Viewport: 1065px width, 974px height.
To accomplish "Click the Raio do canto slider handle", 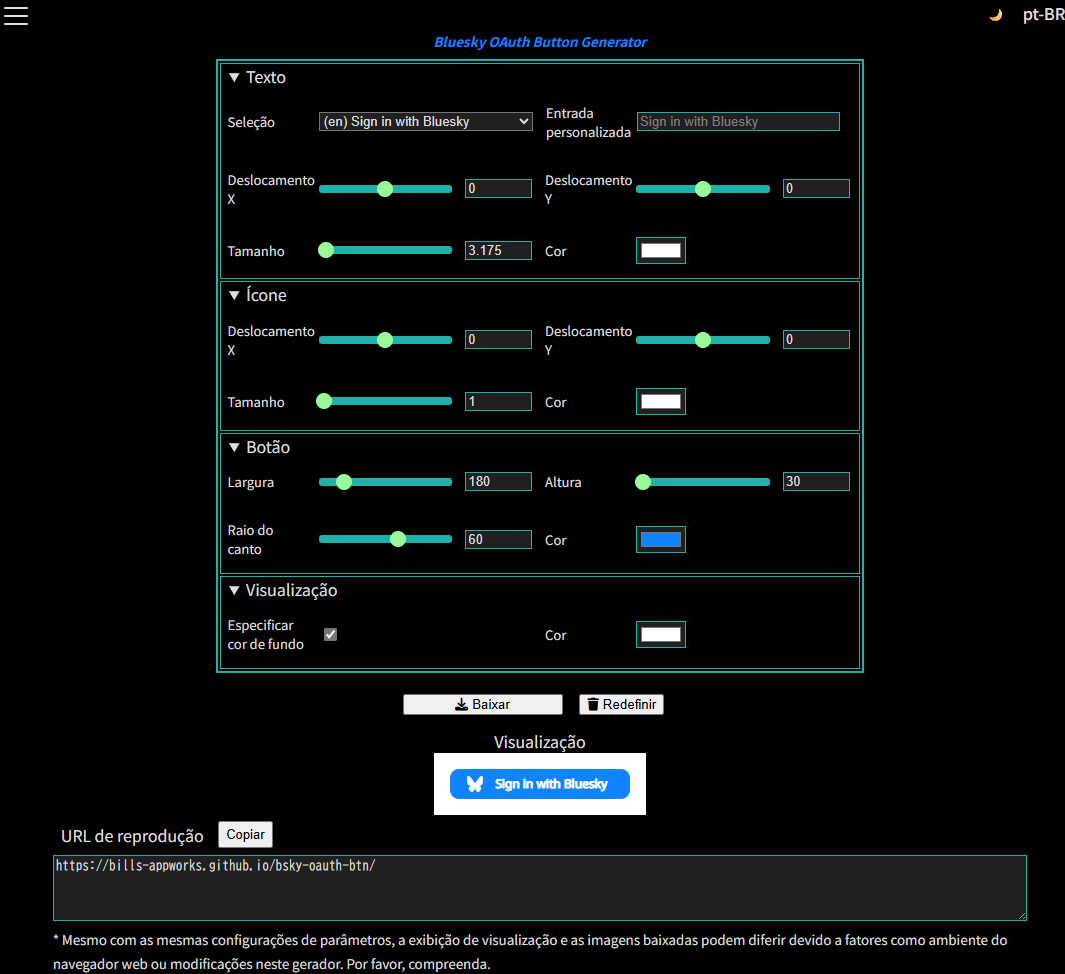I will 398,539.
